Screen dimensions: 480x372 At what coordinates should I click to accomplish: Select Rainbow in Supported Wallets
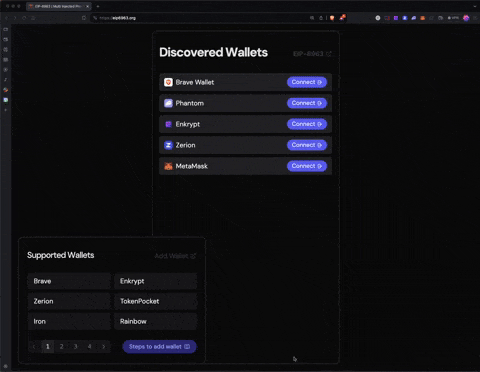click(155, 321)
